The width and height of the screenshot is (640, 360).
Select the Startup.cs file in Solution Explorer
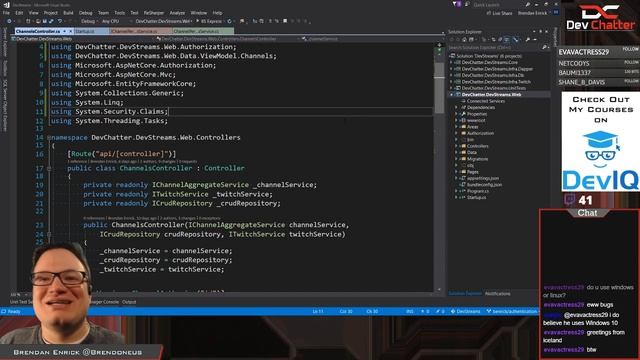476,198
